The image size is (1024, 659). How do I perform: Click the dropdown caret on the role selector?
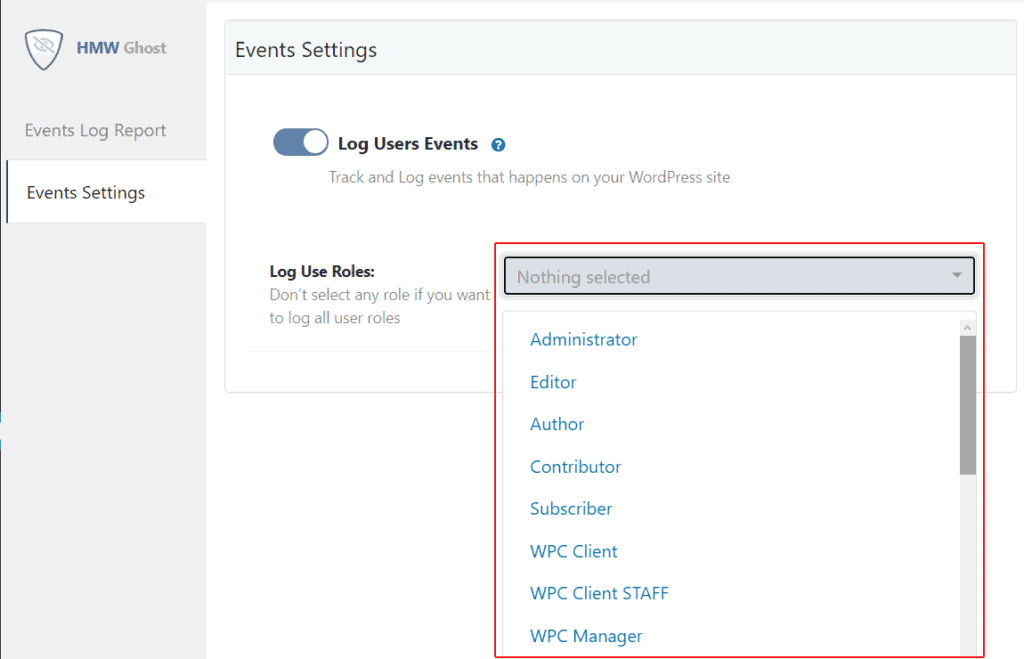click(x=957, y=277)
